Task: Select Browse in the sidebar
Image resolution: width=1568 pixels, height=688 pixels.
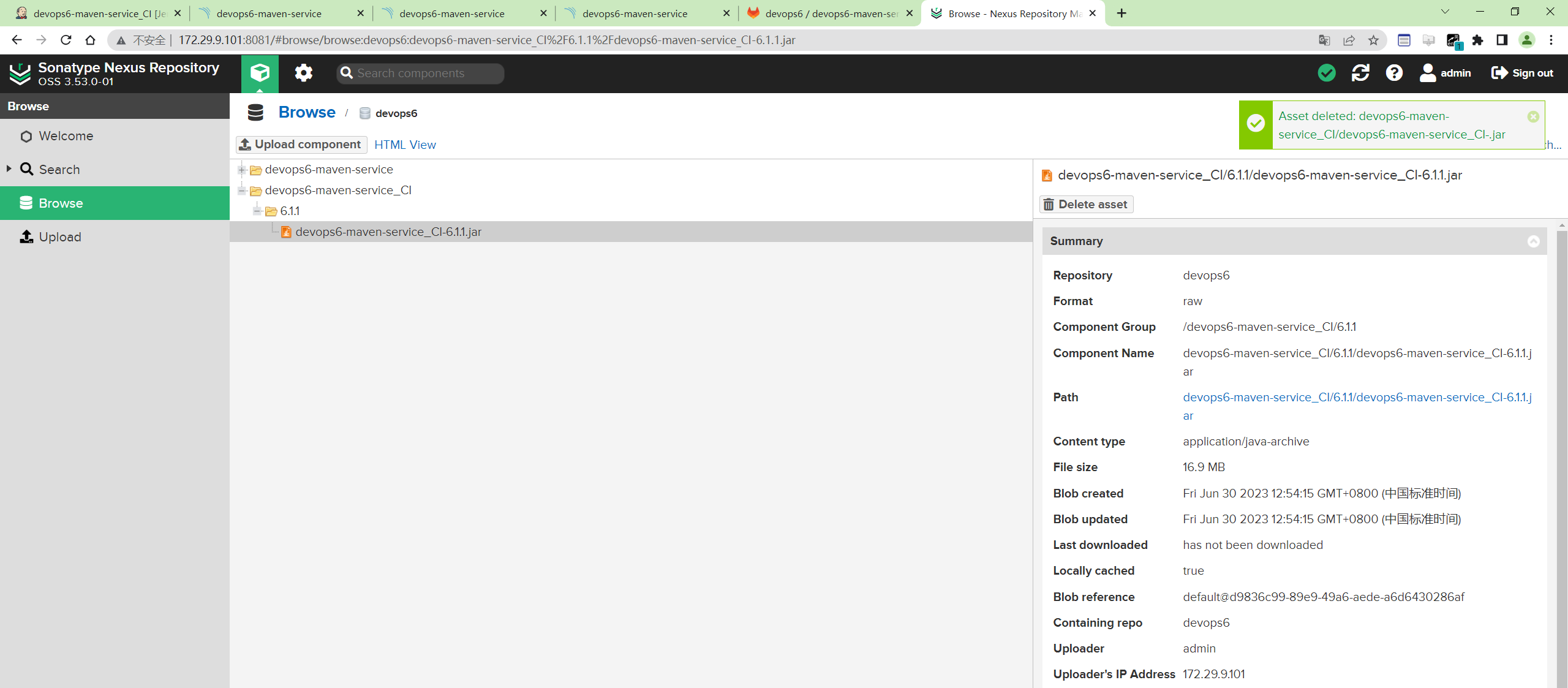Action: (115, 203)
